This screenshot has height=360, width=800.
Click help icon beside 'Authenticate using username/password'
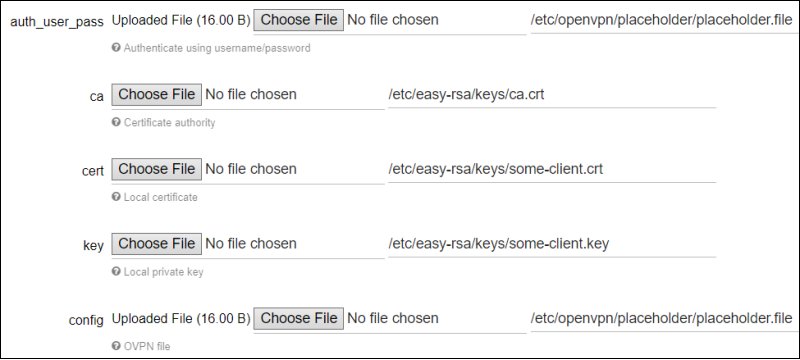[x=116, y=48]
